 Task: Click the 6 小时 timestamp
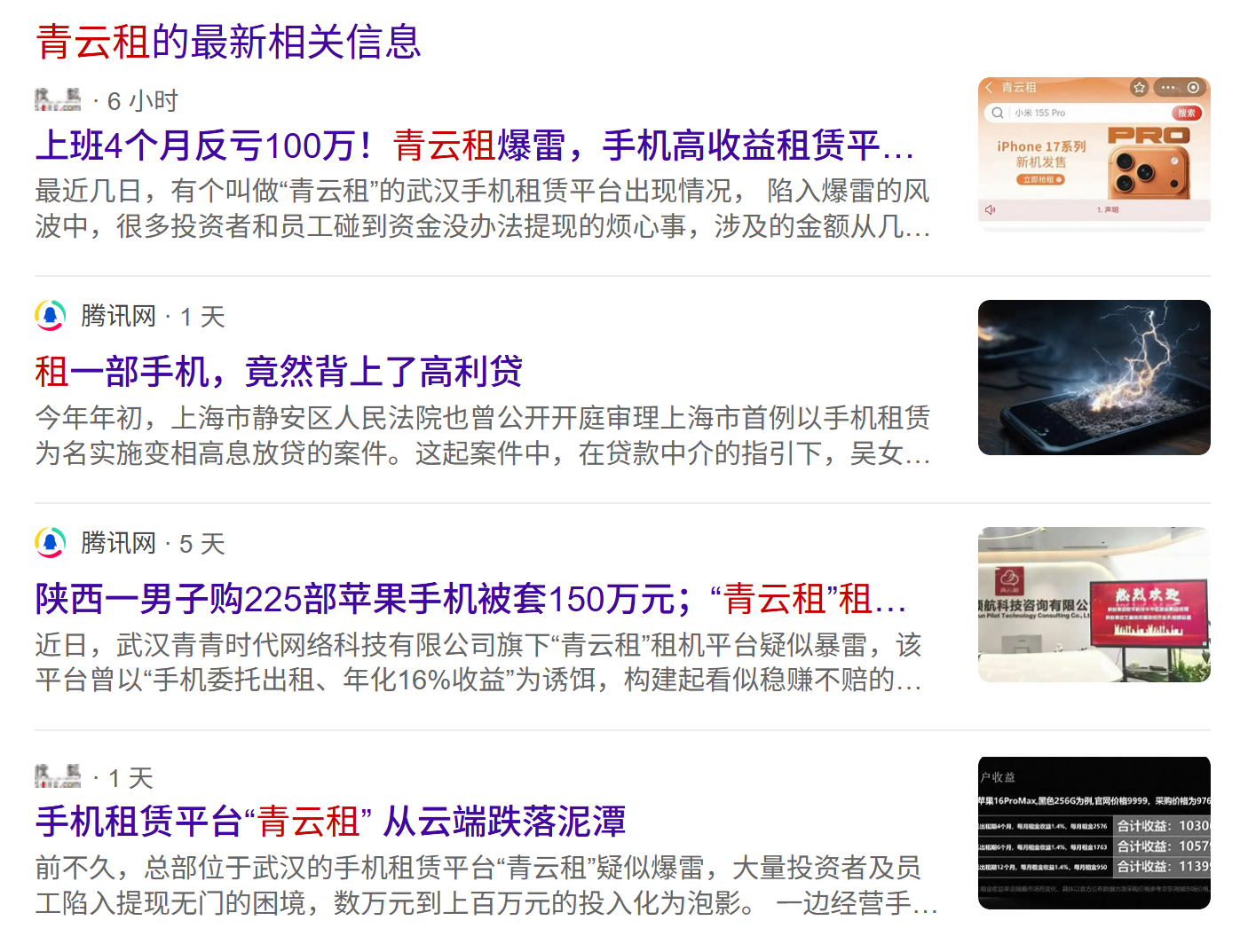tap(143, 101)
